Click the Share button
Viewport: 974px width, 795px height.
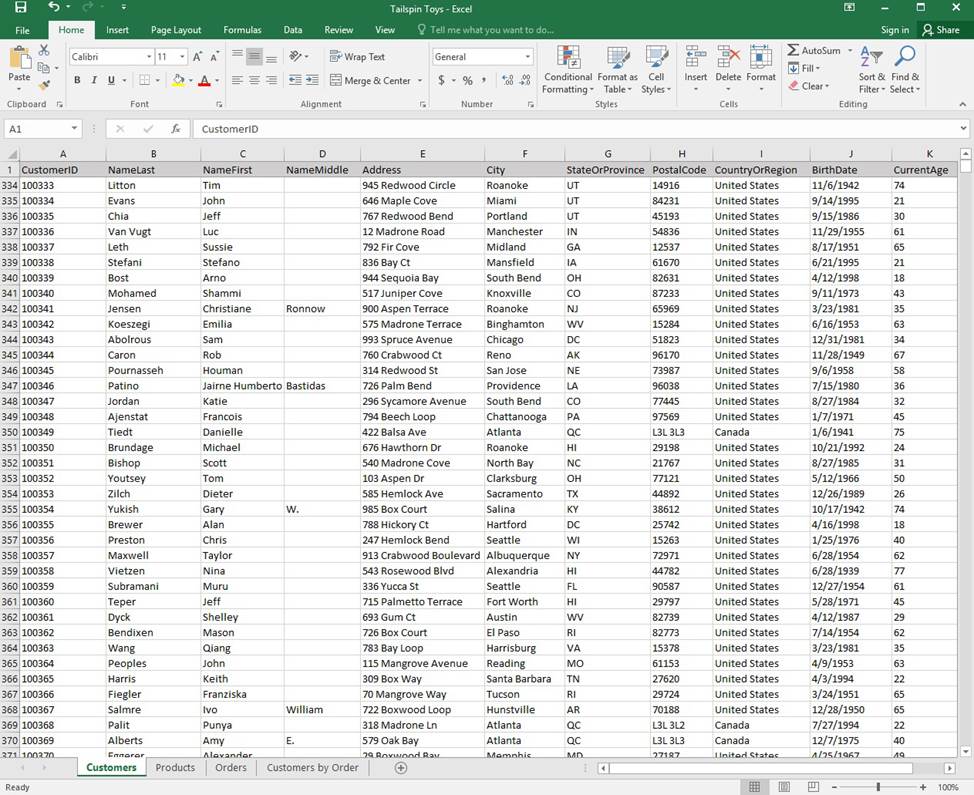coord(940,30)
